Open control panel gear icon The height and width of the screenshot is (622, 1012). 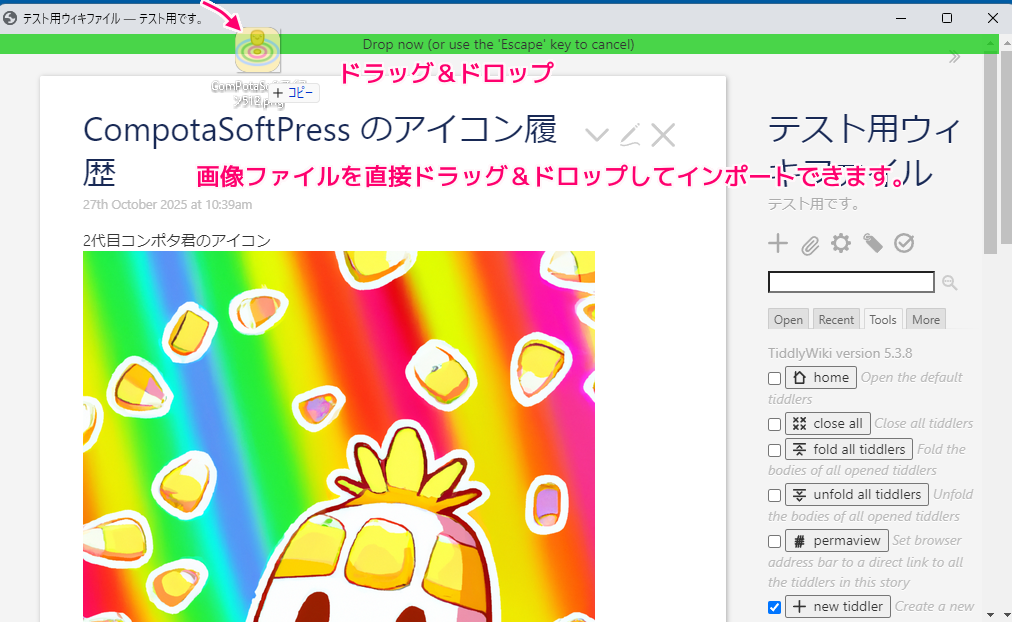[x=841, y=243]
